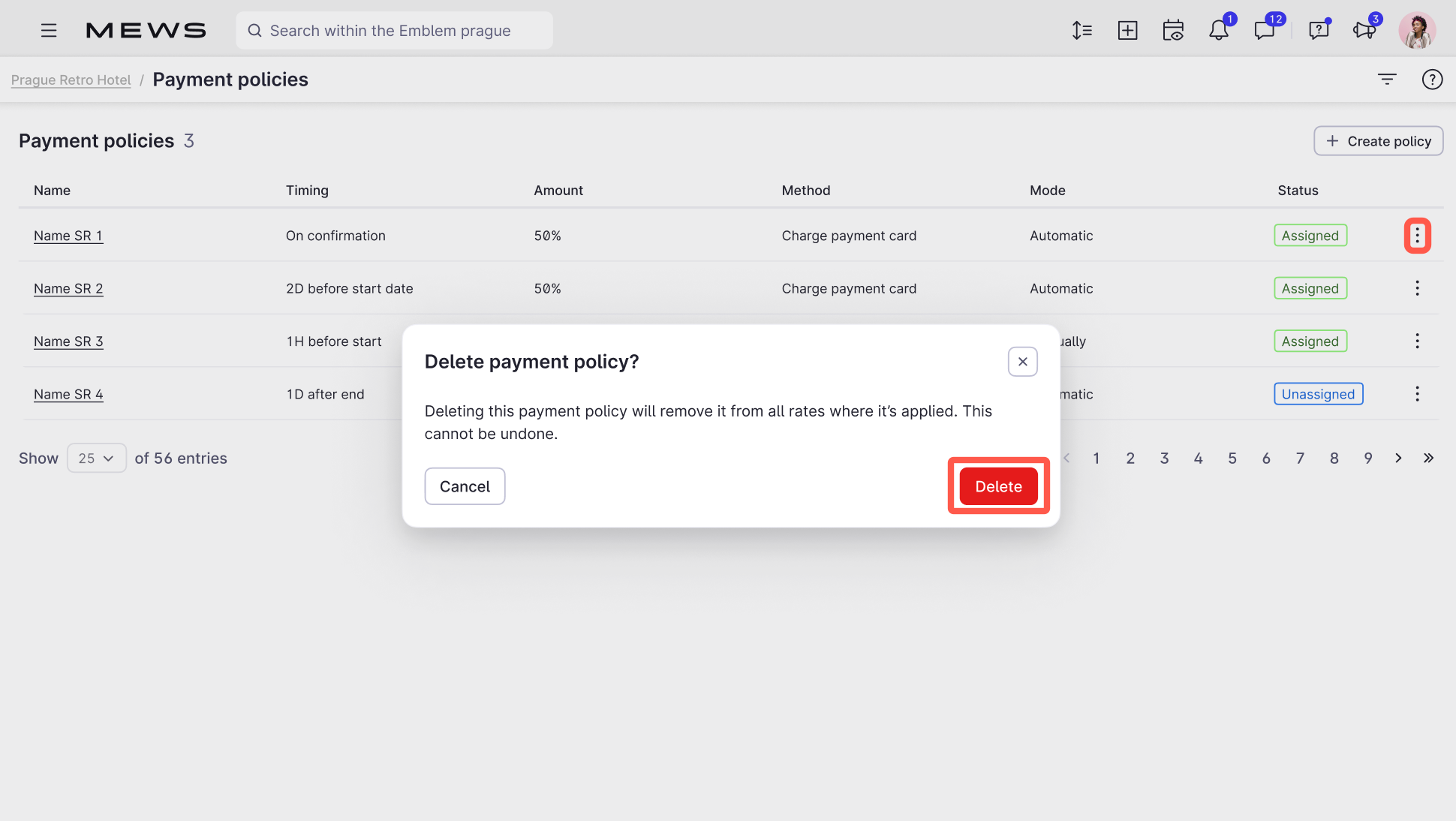Open Name SR 4 policy link
1456x821 pixels.
pos(68,394)
